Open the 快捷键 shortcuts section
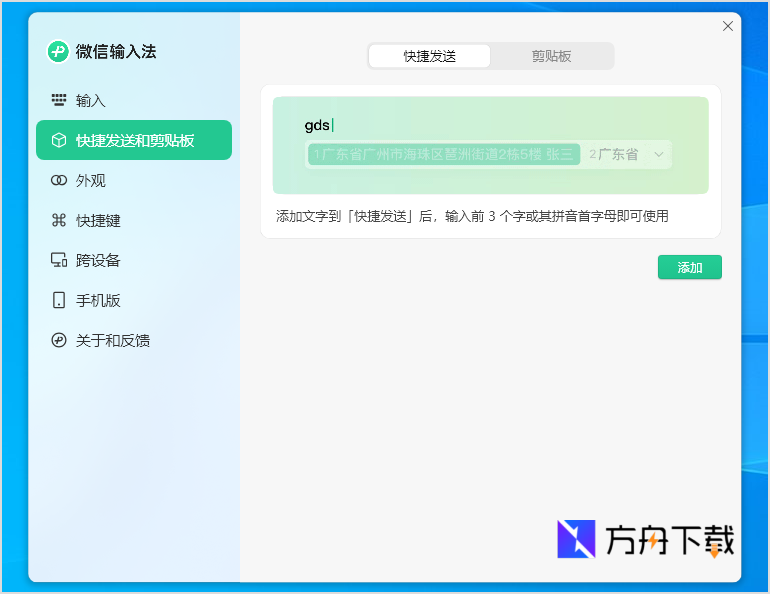Image resolution: width=770 pixels, height=594 pixels. (x=134, y=220)
